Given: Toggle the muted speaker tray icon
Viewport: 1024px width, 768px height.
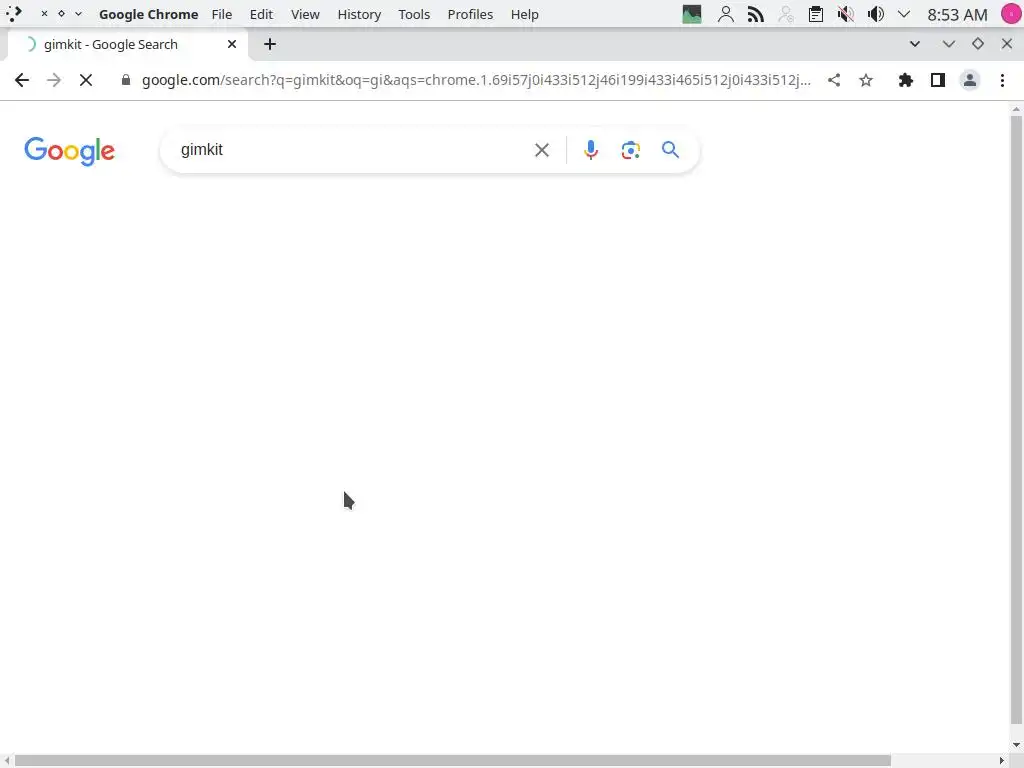Looking at the screenshot, I should pos(846,14).
